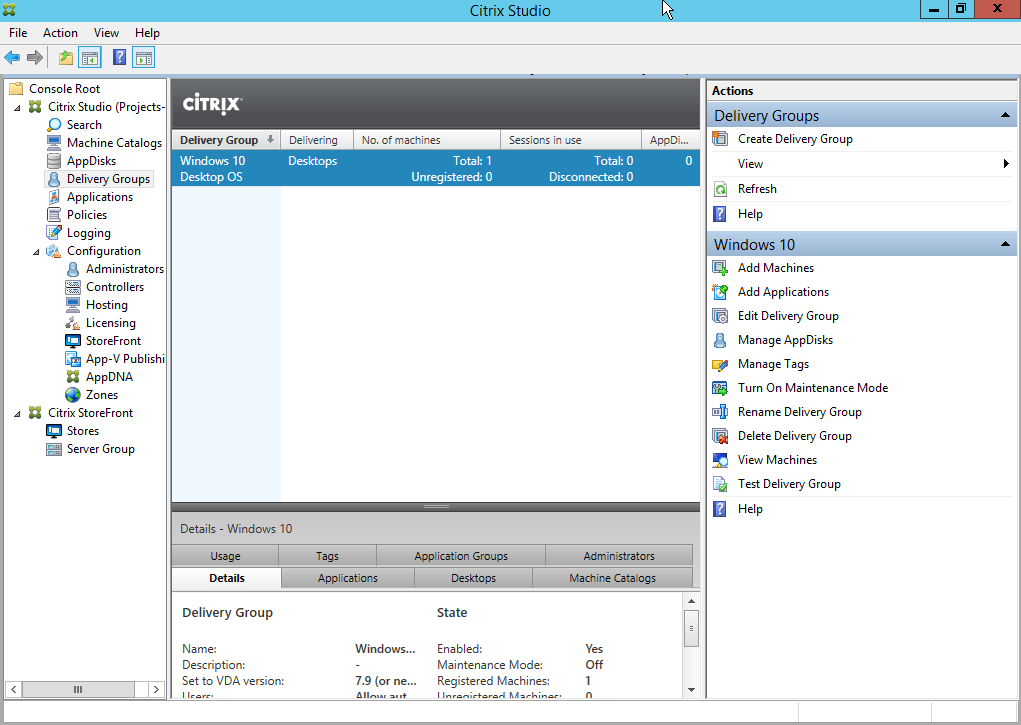Click Manage Tags action

pos(773,364)
